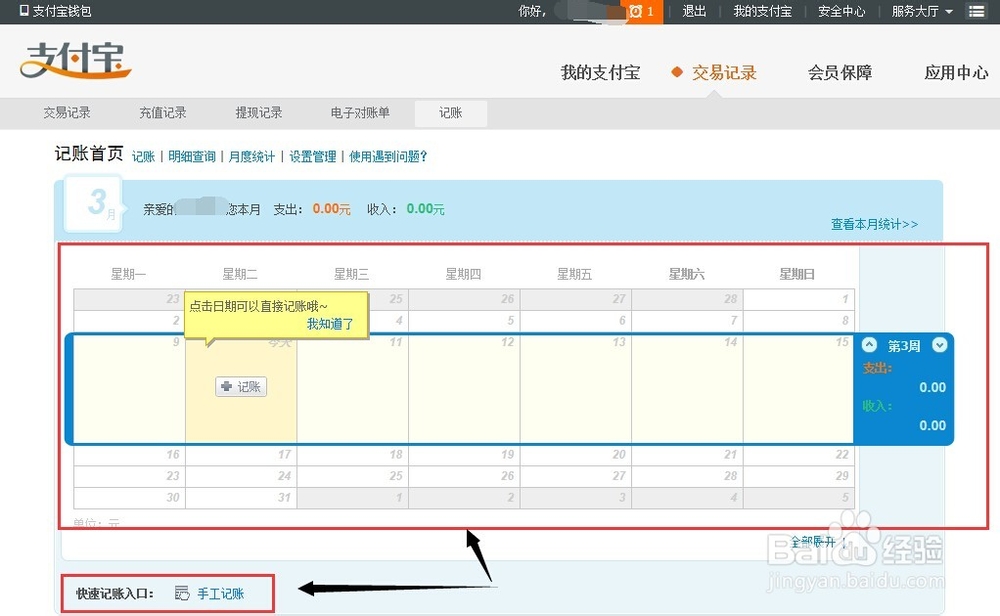Switch to 提现记录 sub-tab

tap(259, 113)
